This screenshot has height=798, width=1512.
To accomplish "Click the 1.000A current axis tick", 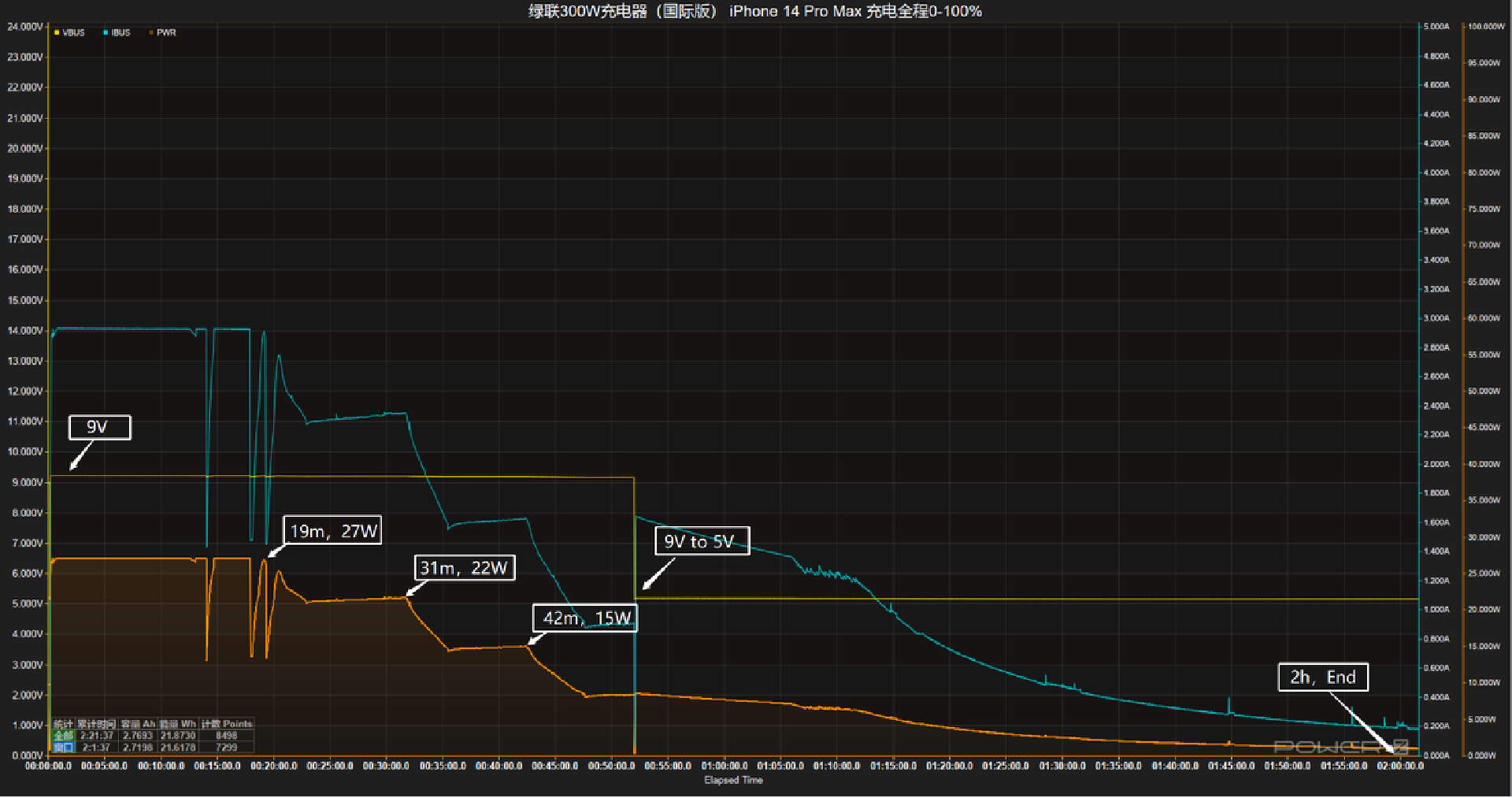I will (x=1436, y=610).
